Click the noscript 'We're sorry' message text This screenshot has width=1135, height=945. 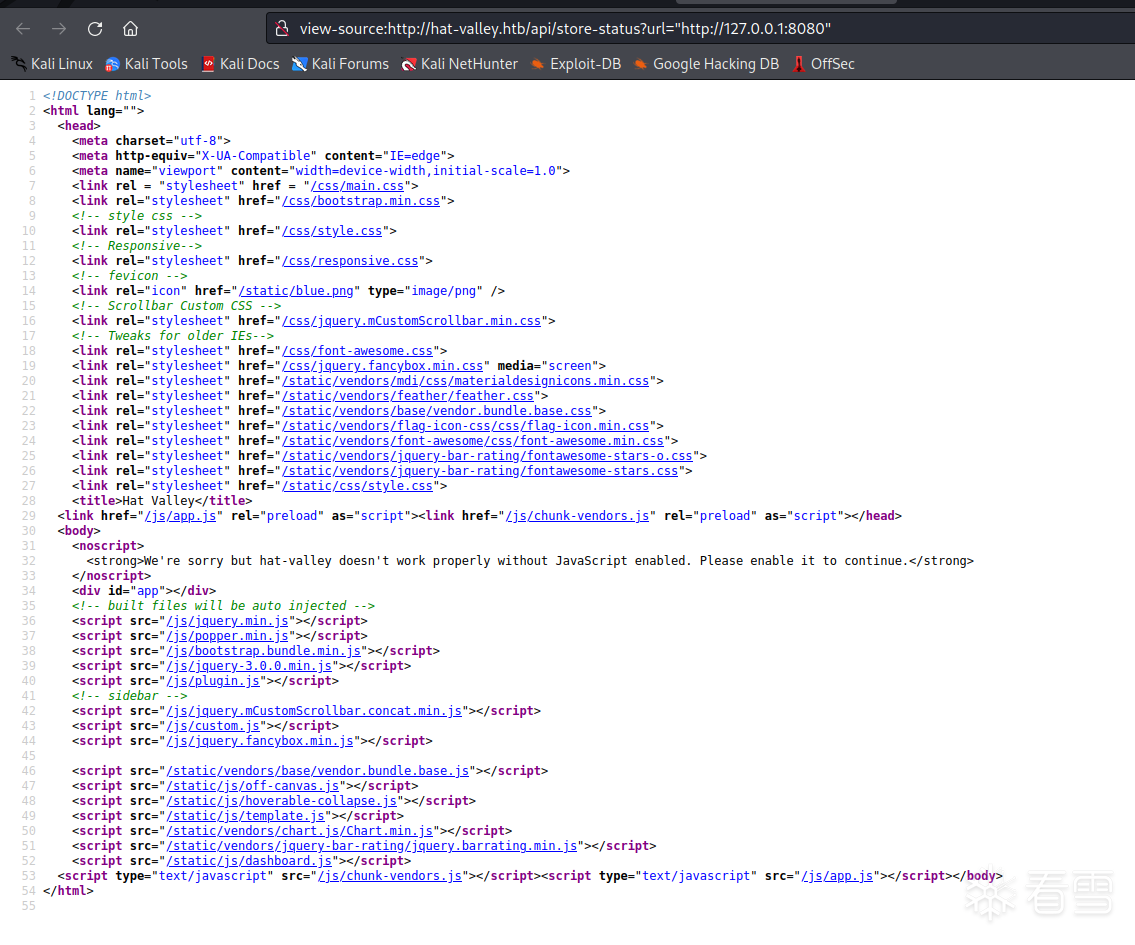tap(526, 561)
